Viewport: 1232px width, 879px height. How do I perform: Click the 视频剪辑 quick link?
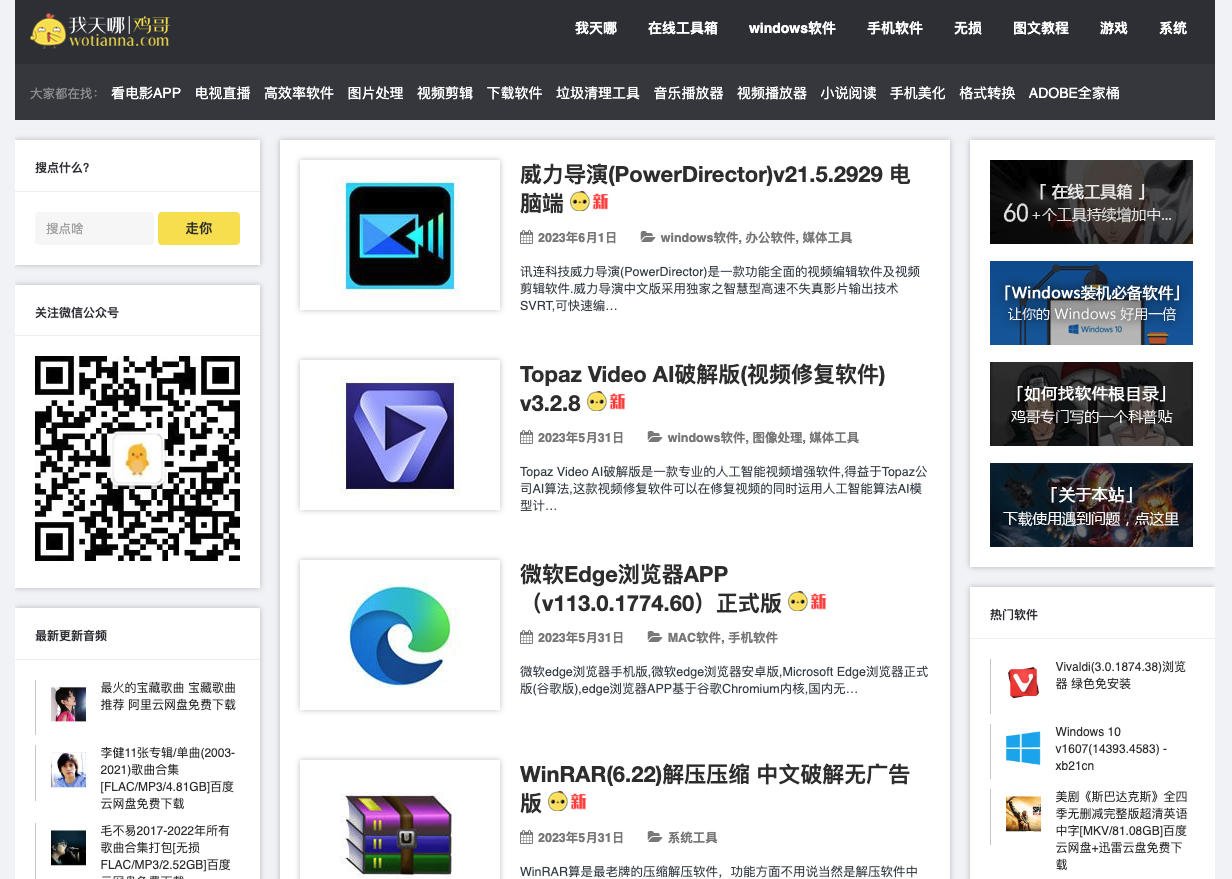click(445, 93)
